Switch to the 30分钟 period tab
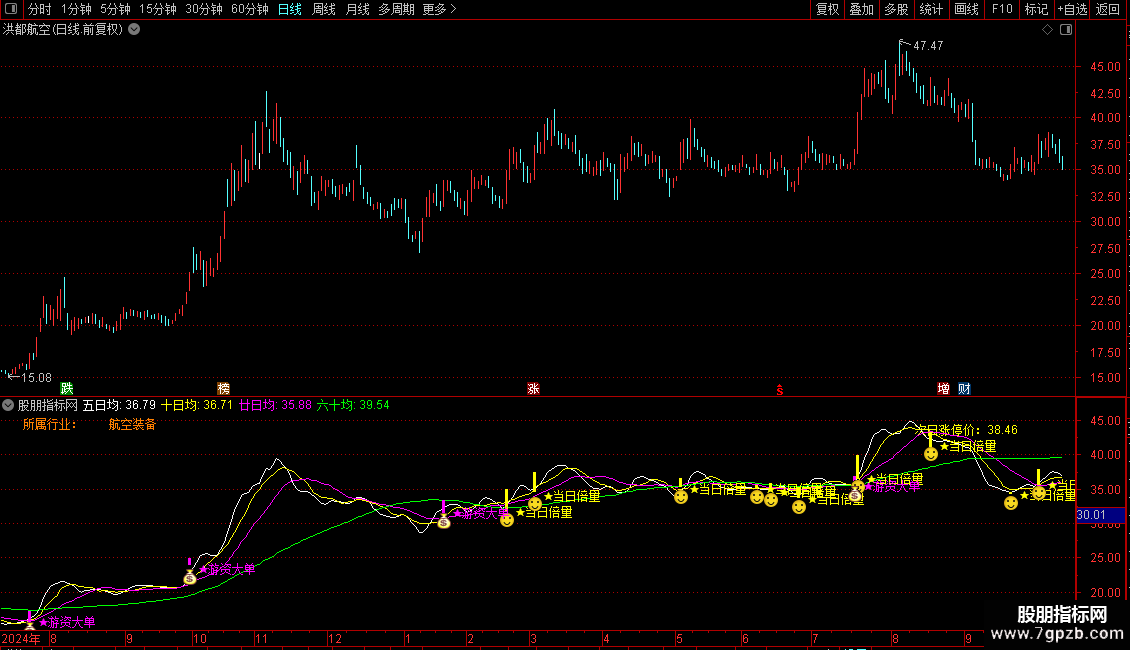Screen dimensions: 1130x650 click(x=203, y=9)
